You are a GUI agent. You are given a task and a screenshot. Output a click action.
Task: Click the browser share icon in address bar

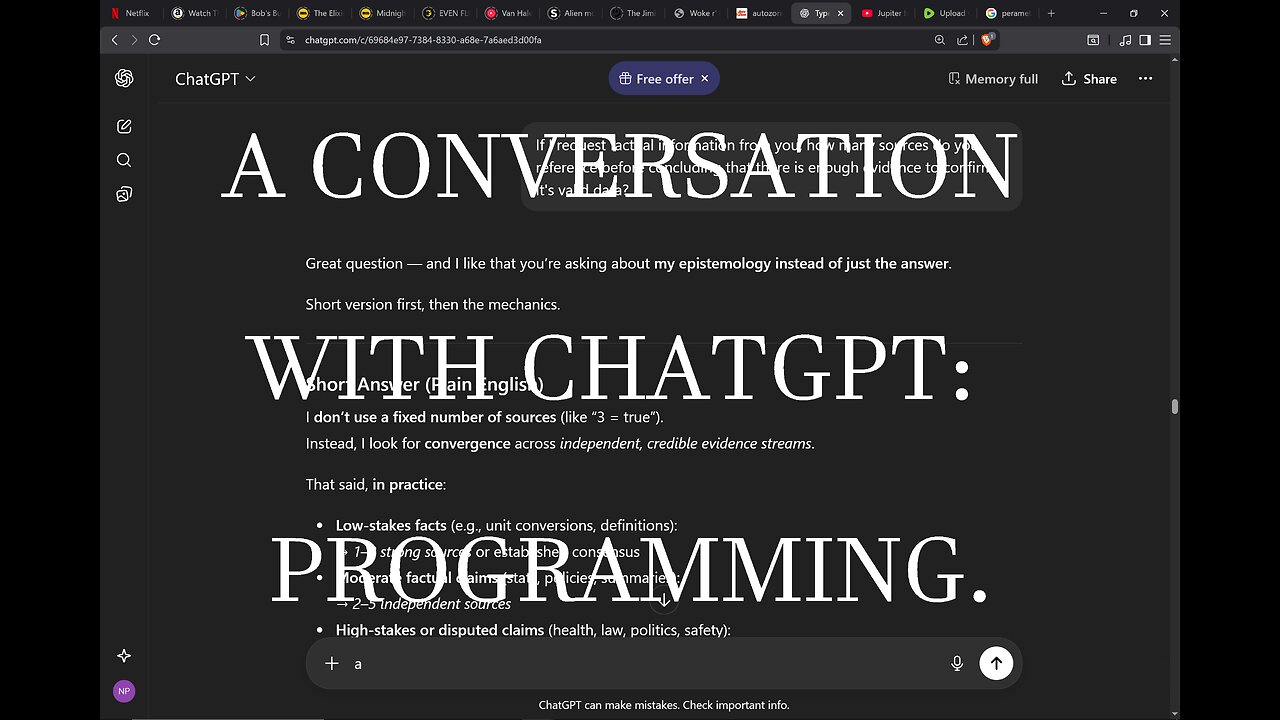pyautogui.click(x=963, y=40)
